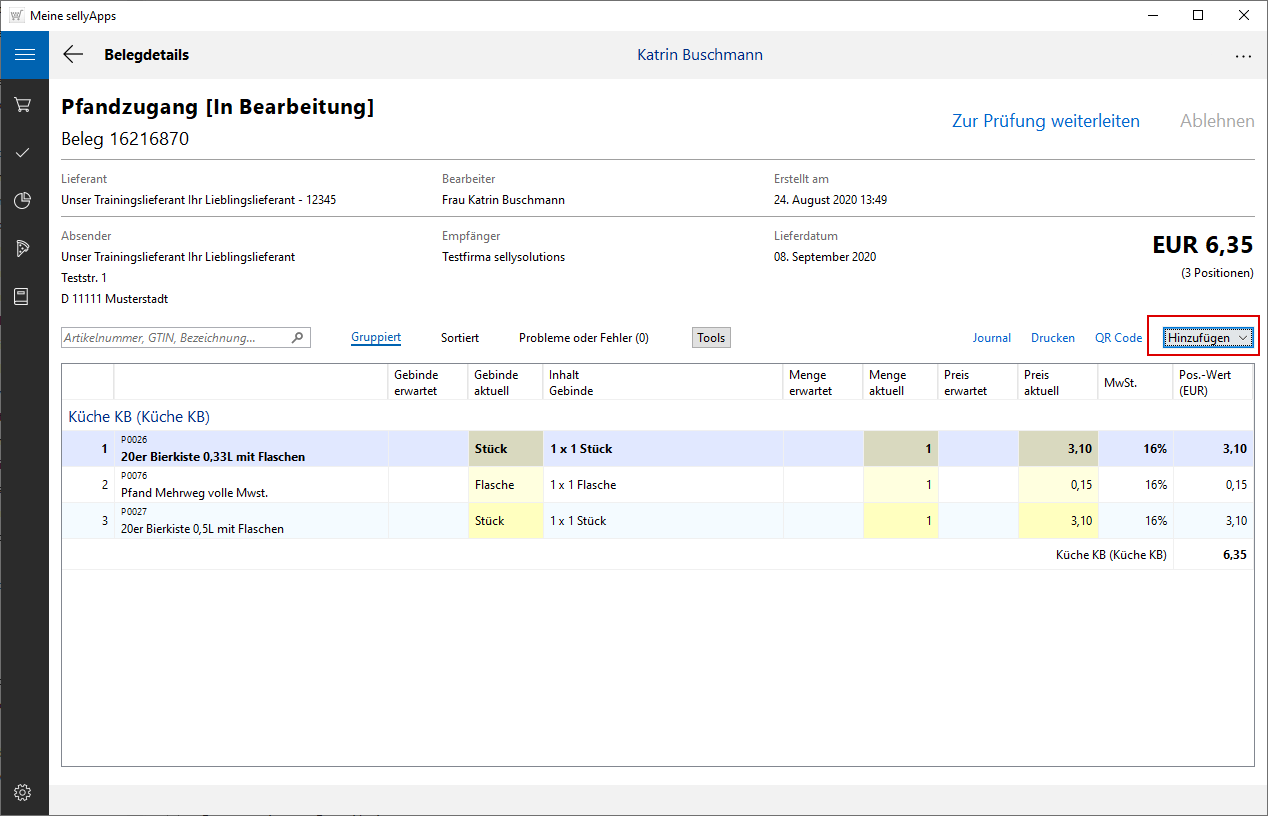The width and height of the screenshot is (1268, 816).
Task: Click the search magnifier icon
Action: (x=297, y=338)
